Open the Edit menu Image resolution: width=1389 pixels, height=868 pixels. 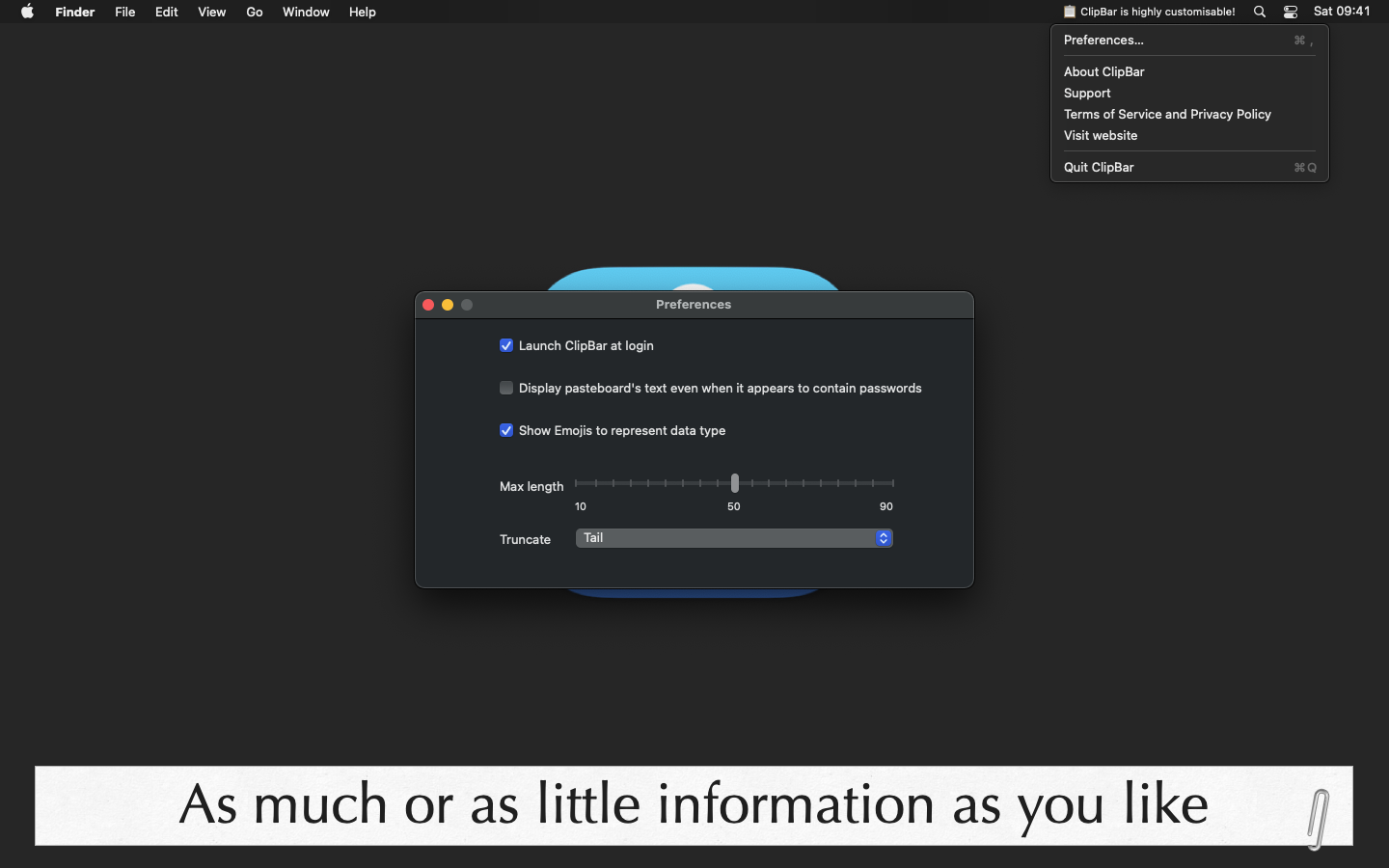point(167,12)
